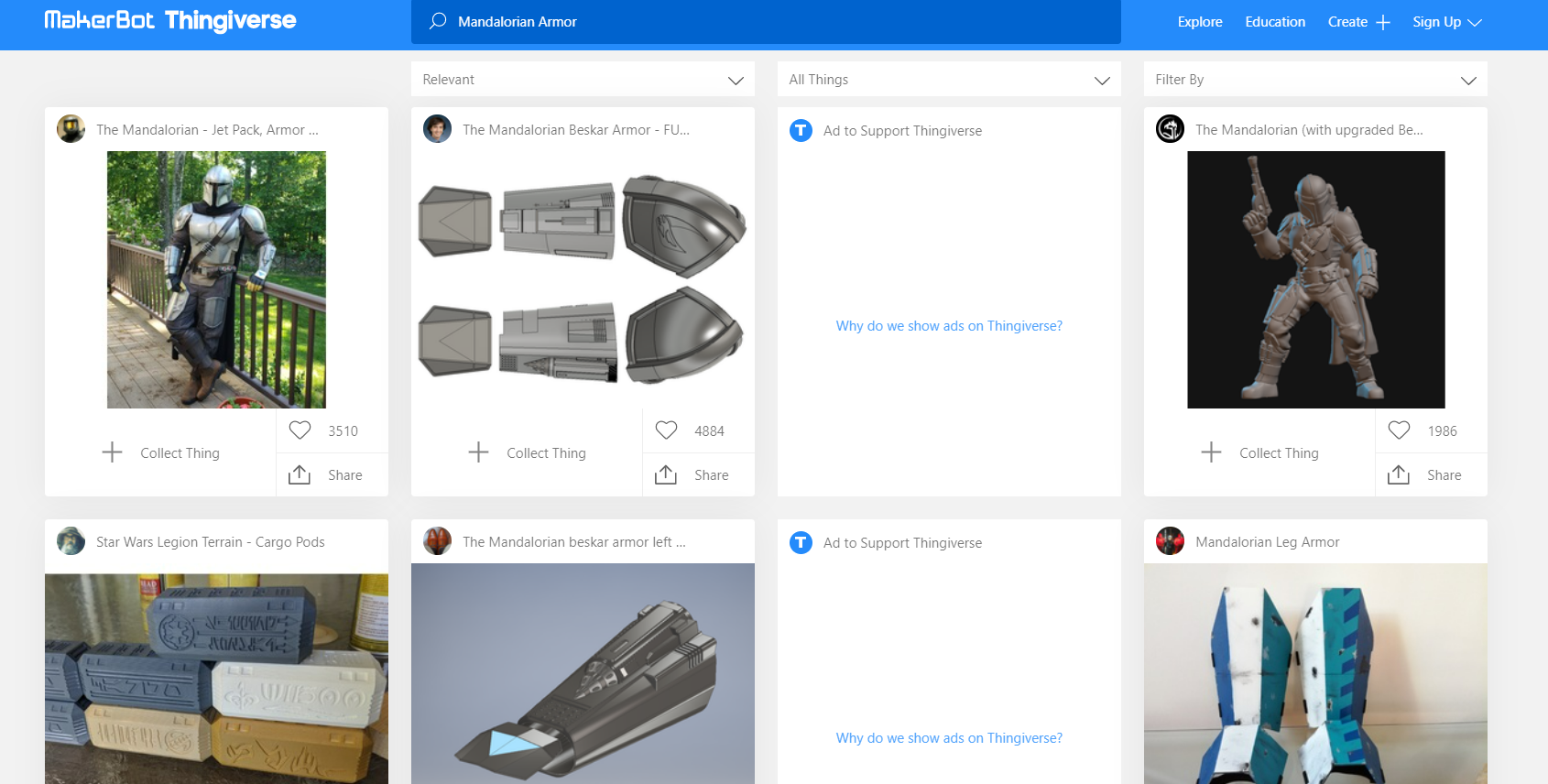The image size is (1548, 784).
Task: Like the Beskar Armor thing with 4884 likes
Action: (666, 430)
